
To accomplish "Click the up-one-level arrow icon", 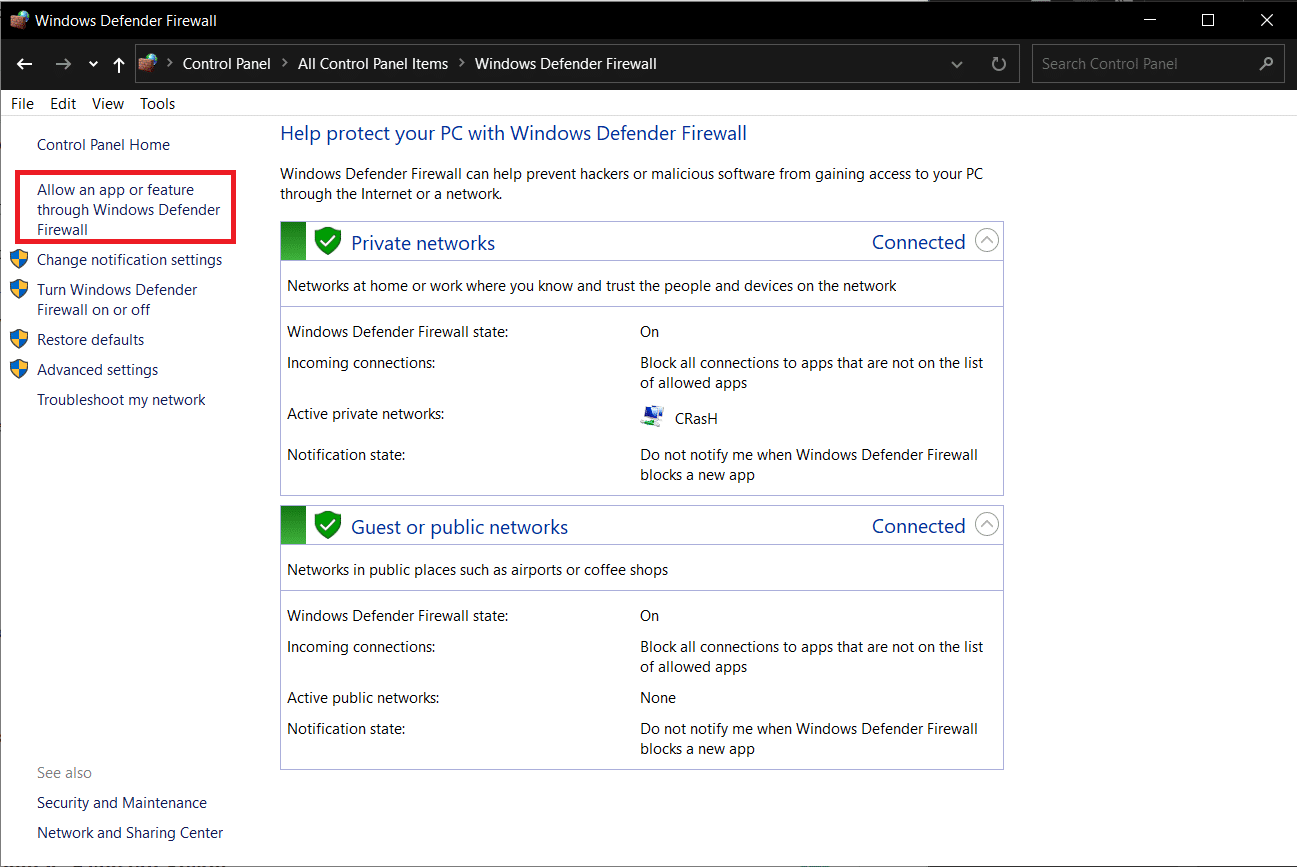I will pos(119,64).
